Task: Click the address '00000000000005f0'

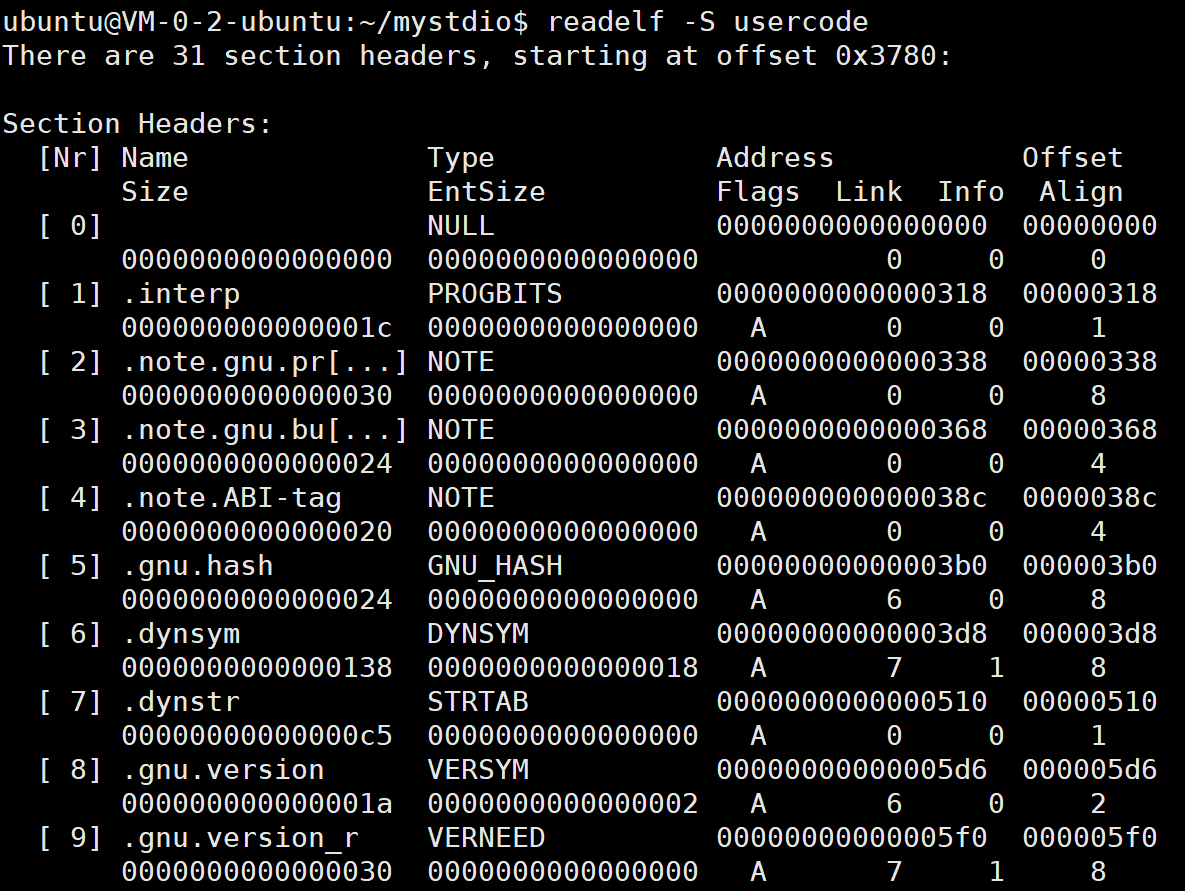Action: coord(851,837)
